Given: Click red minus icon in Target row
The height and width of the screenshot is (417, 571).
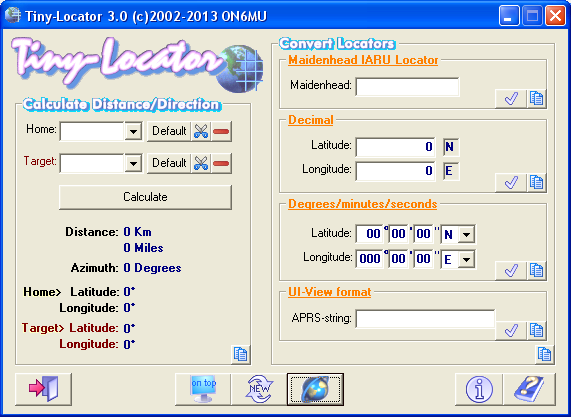Looking at the screenshot, I should 221,163.
